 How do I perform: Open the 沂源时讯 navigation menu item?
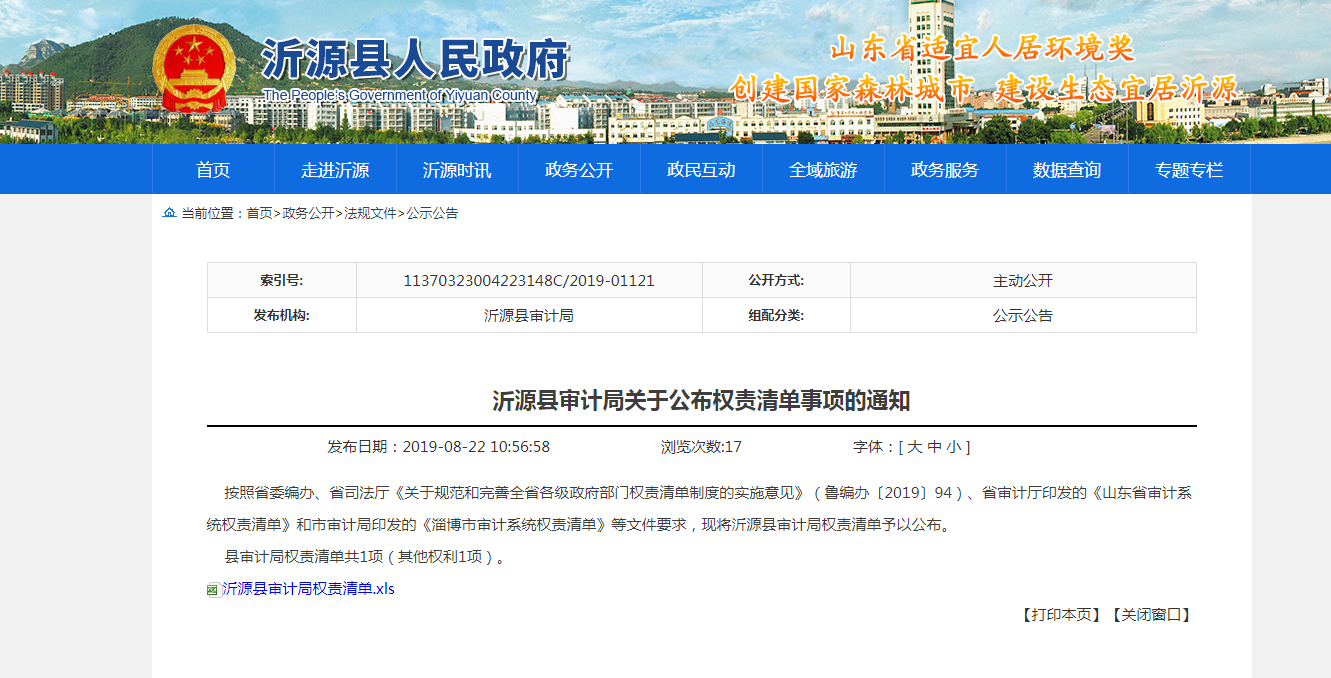(x=457, y=170)
